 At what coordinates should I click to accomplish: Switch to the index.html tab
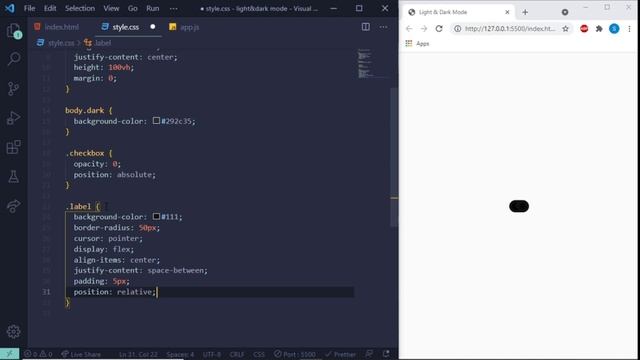[x=57, y=27]
